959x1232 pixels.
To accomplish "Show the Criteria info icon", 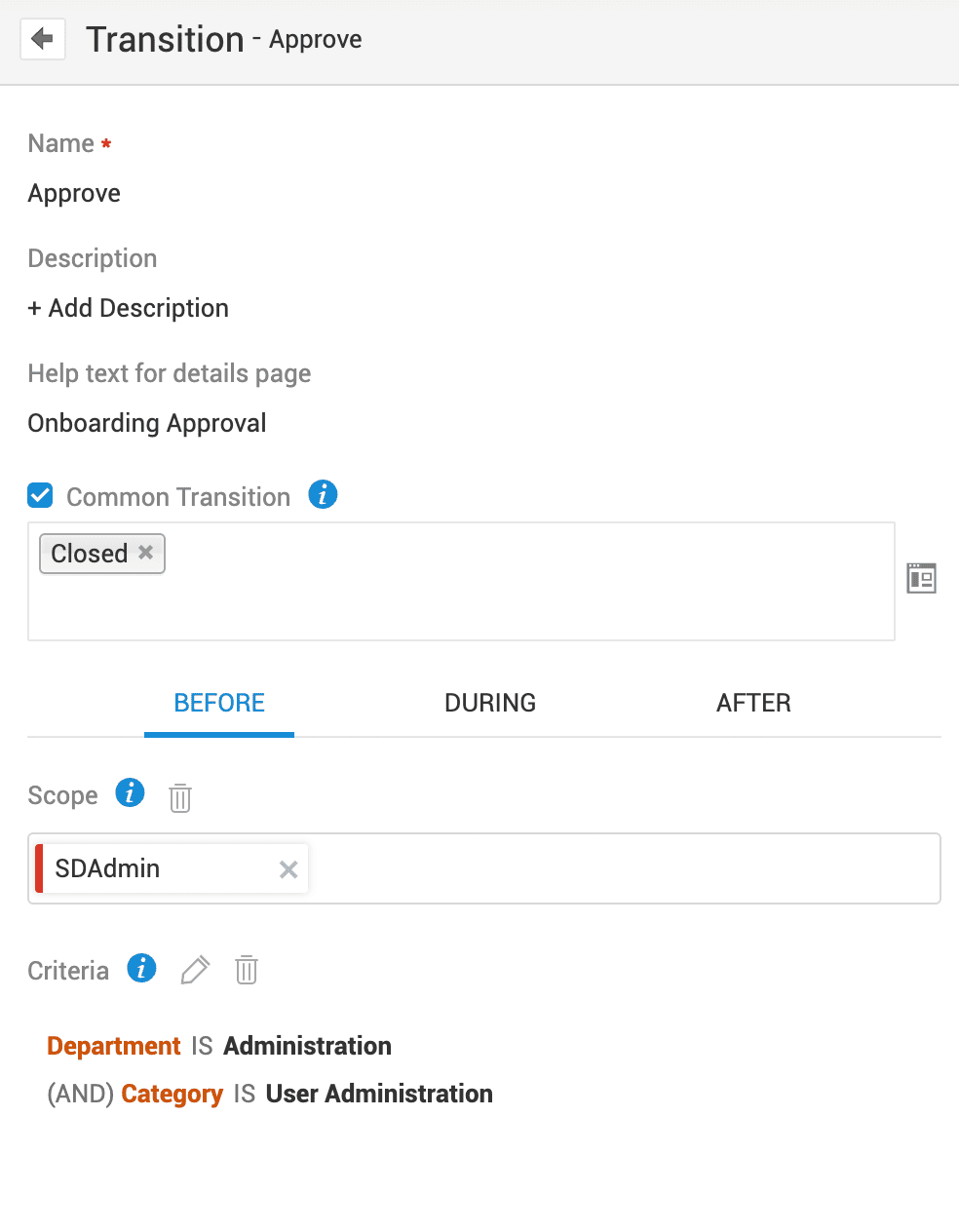I will pyautogui.click(x=142, y=968).
